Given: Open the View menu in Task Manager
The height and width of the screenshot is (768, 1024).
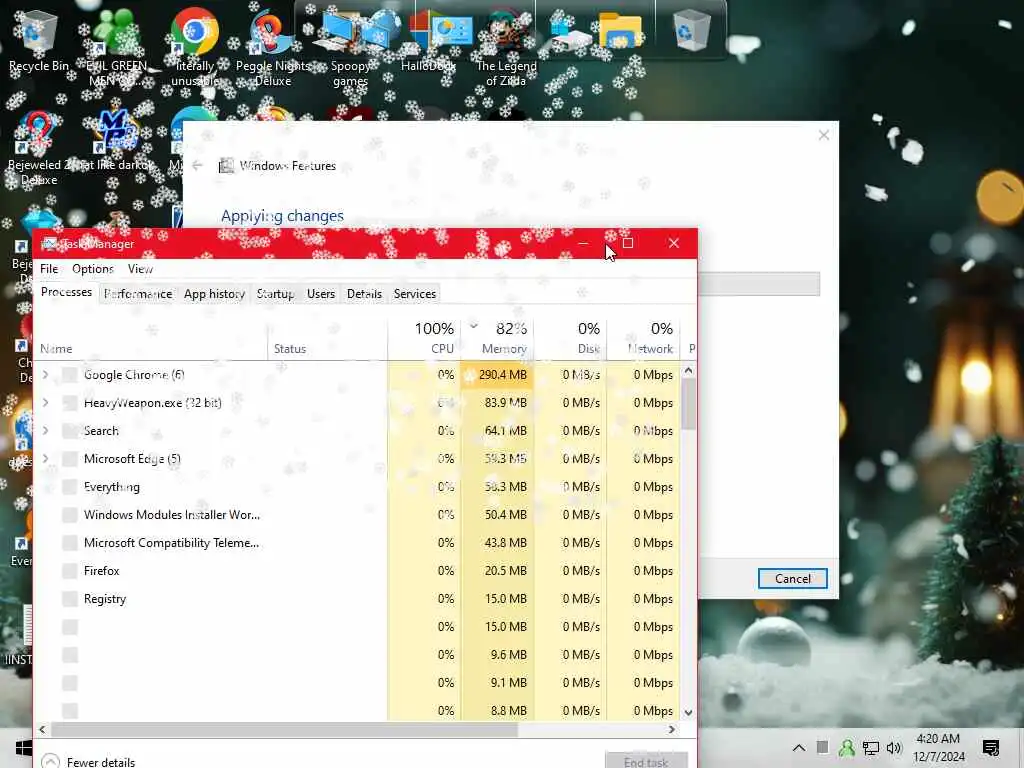Looking at the screenshot, I should 140,269.
